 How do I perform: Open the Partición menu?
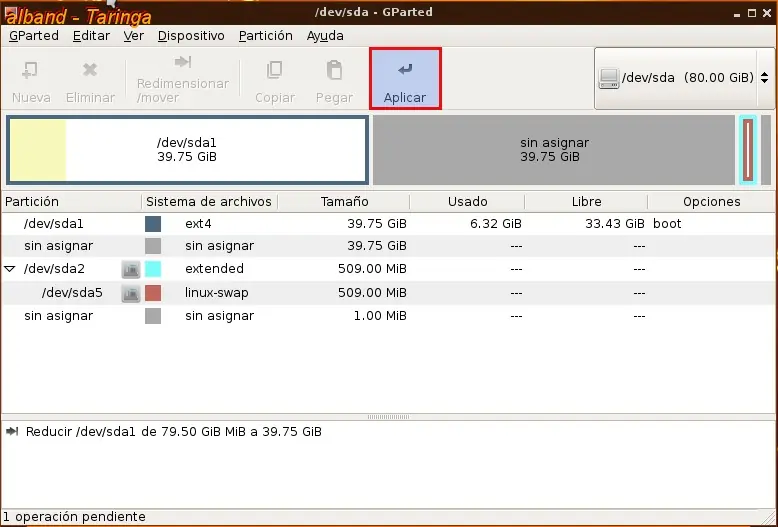pyautogui.click(x=265, y=36)
